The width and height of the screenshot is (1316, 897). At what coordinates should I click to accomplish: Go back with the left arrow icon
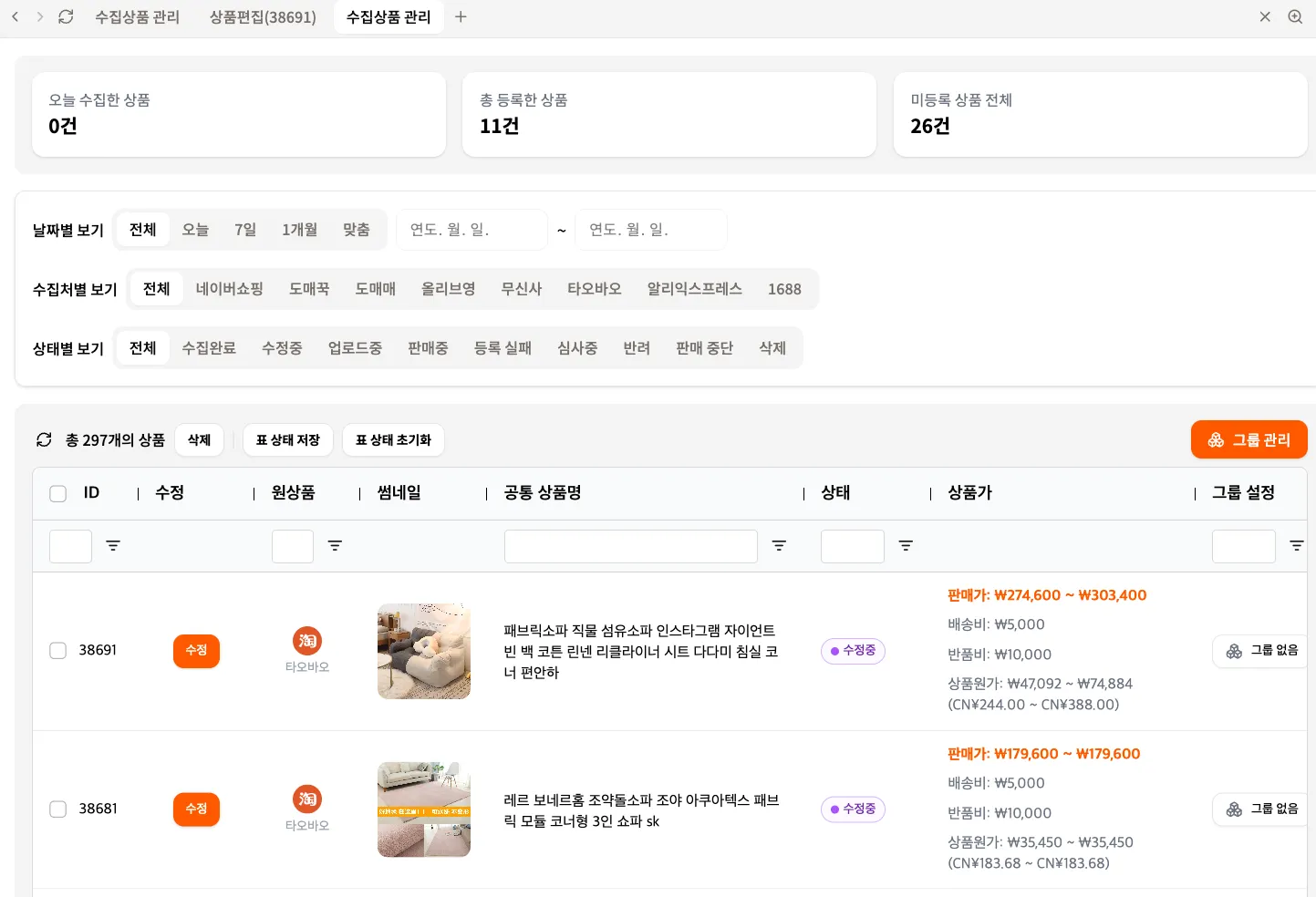point(16,16)
